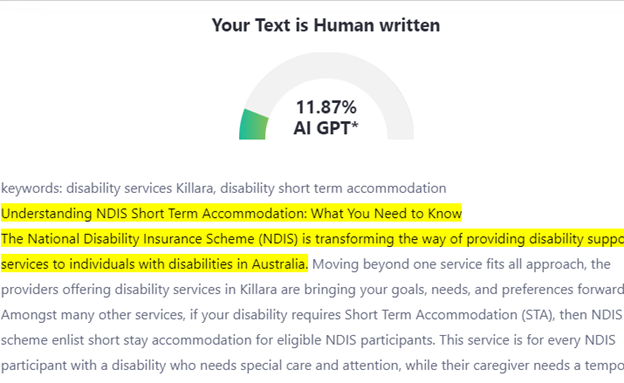The image size is (624, 383).
Task: Click the 11.87% percentage value
Action: 326,107
